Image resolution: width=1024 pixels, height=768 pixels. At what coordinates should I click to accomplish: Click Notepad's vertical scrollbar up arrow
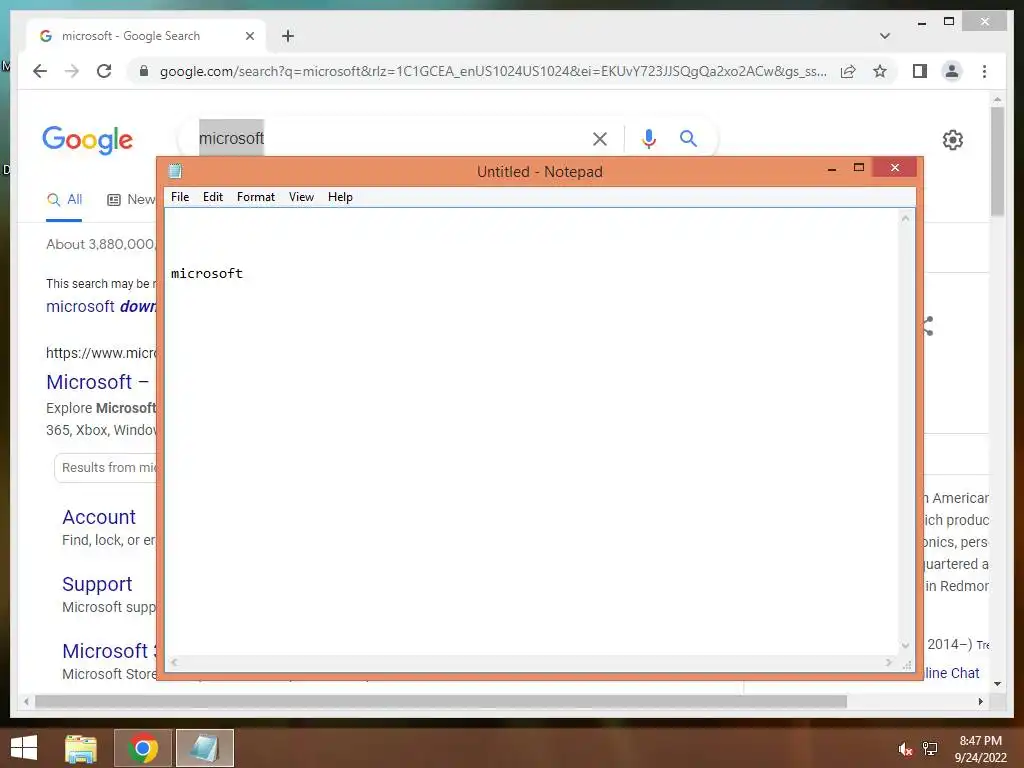[905, 218]
